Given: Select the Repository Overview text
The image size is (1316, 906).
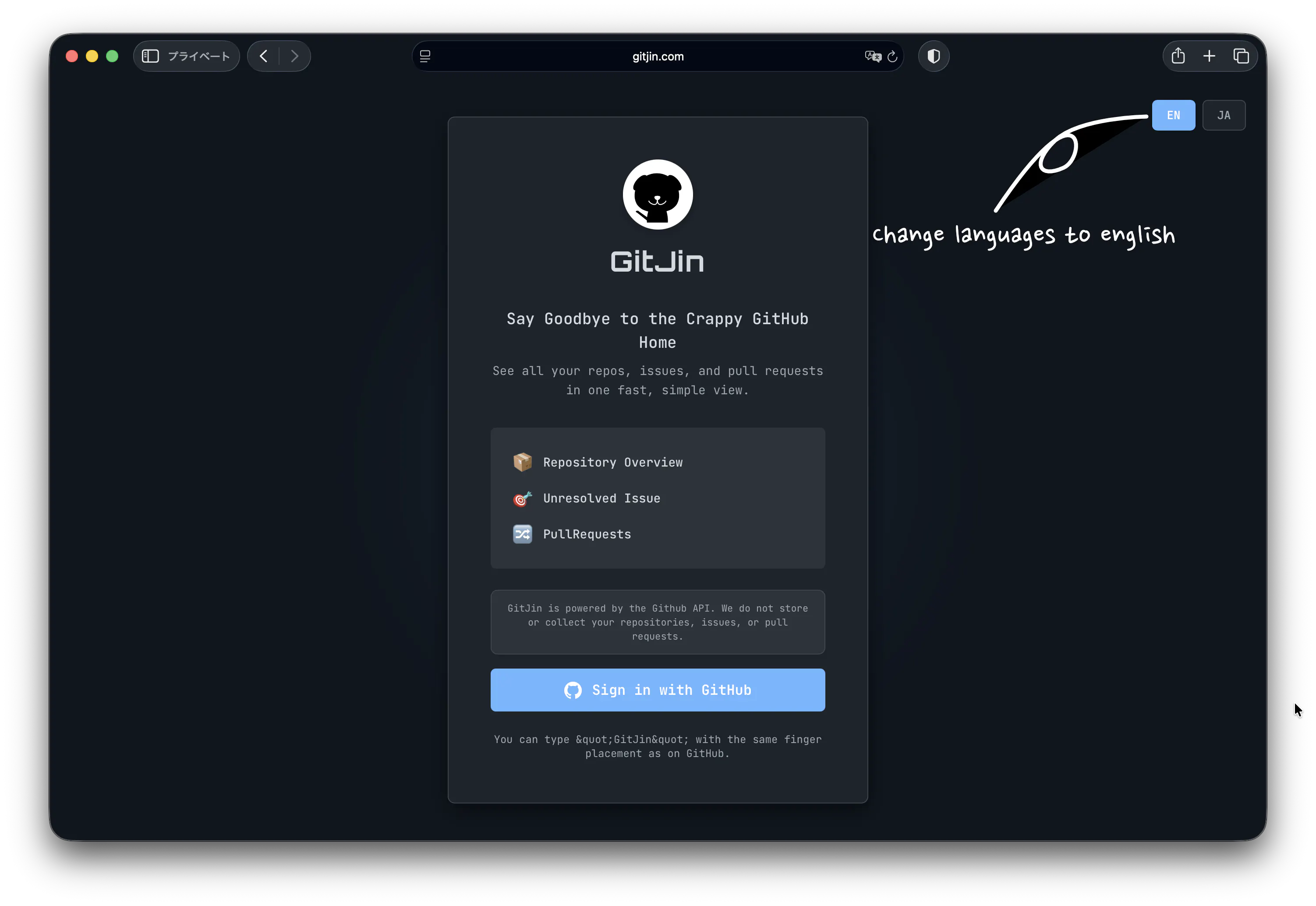Looking at the screenshot, I should [x=613, y=463].
